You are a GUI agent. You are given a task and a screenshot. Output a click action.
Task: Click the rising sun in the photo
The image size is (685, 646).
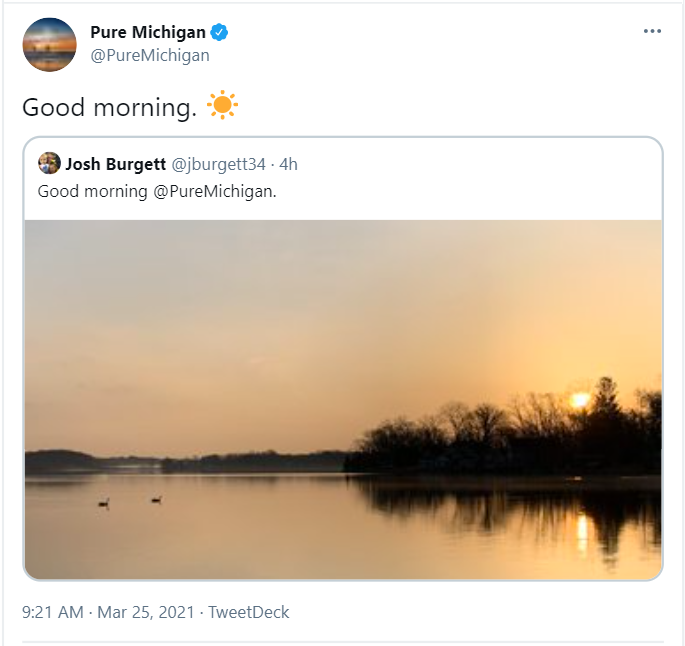[579, 400]
